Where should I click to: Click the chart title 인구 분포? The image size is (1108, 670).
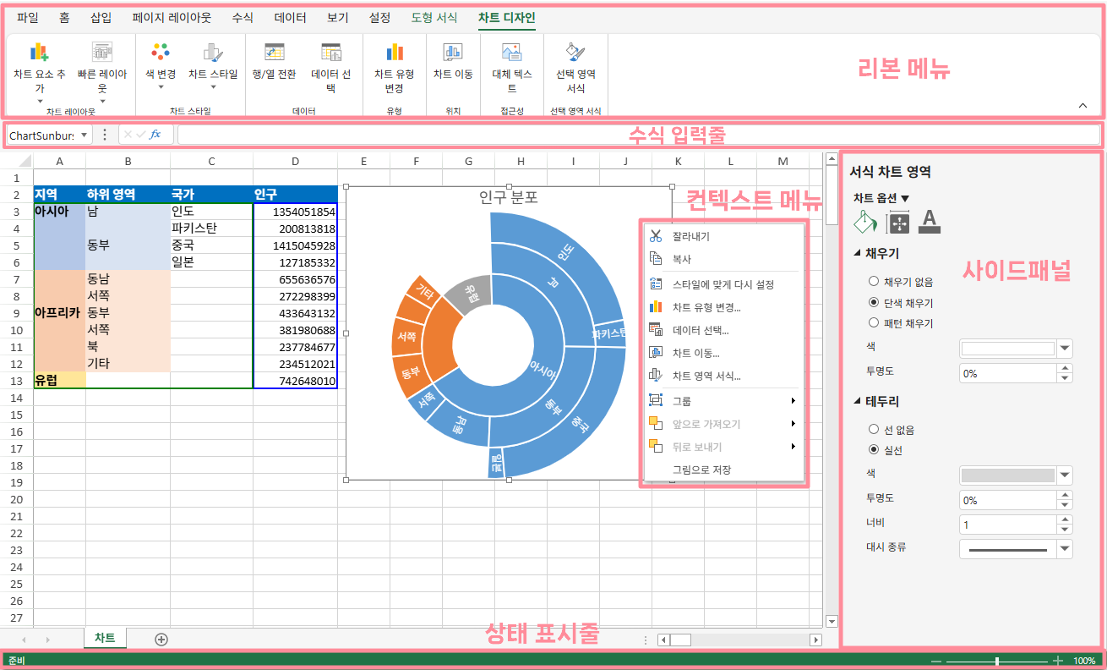point(508,198)
